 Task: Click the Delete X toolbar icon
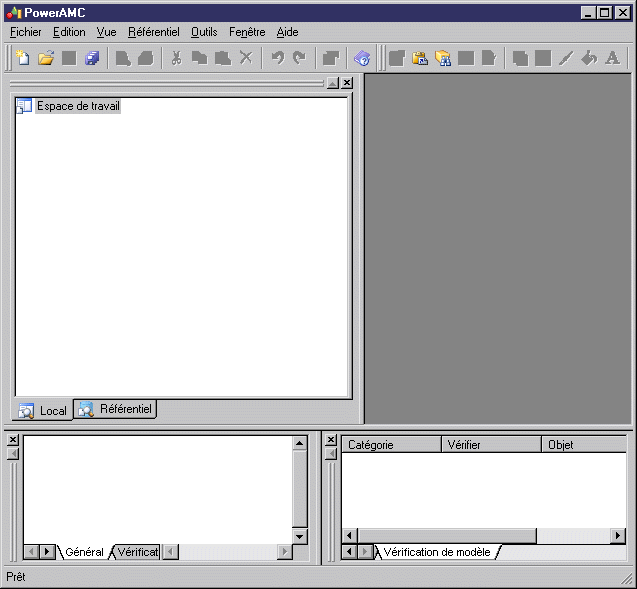coord(246,58)
